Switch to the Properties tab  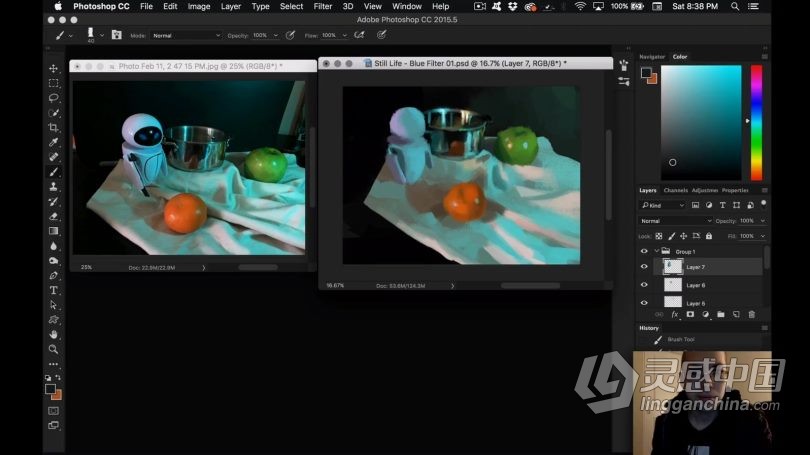click(735, 191)
